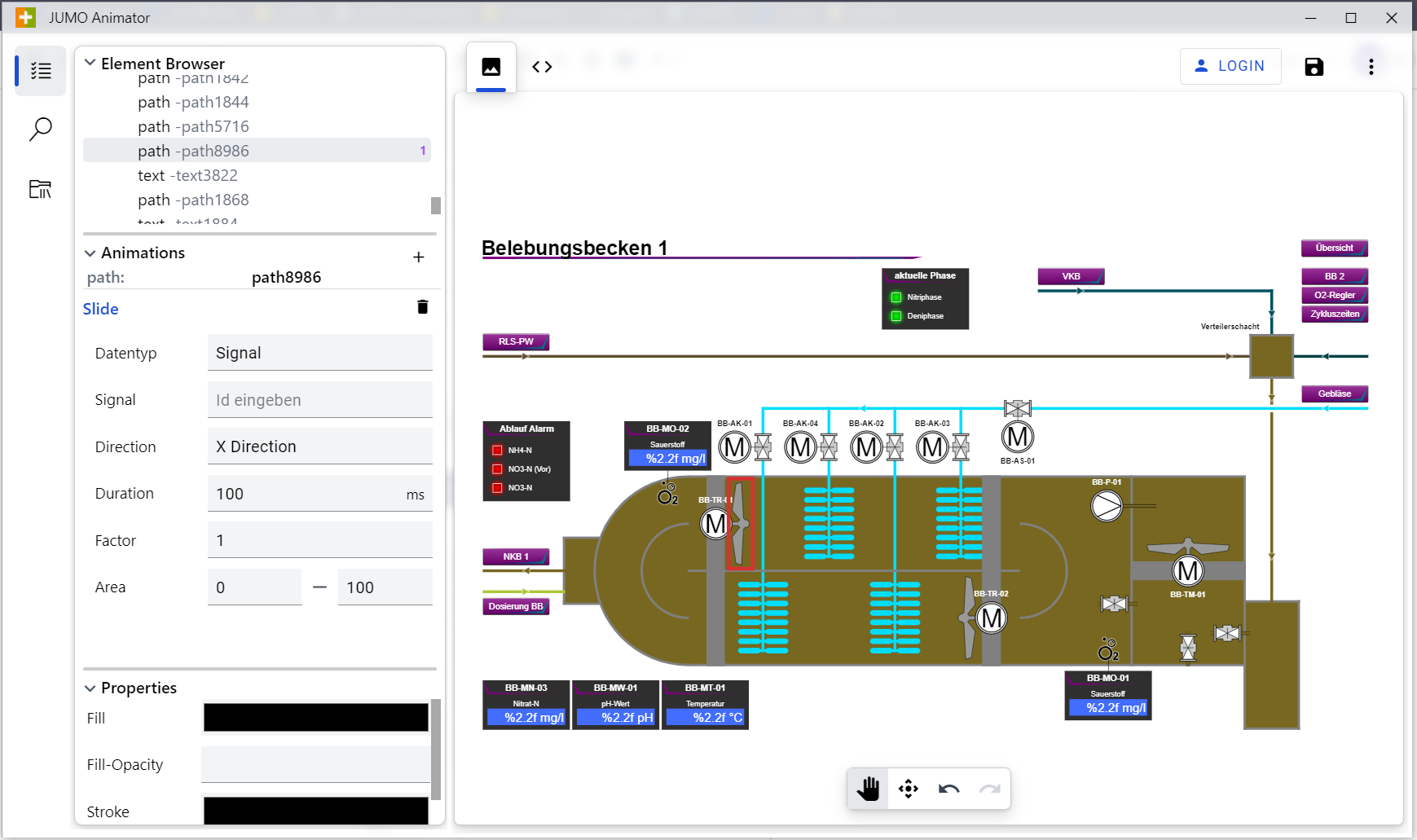This screenshot has width=1417, height=840.
Task: Collapse the Element Browser section
Action: click(x=90, y=64)
